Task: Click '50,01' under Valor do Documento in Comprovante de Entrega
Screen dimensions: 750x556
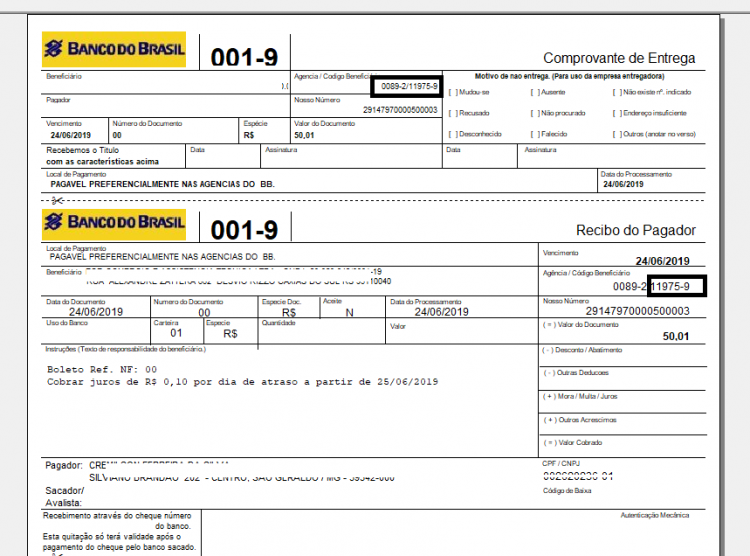Action: [x=304, y=135]
